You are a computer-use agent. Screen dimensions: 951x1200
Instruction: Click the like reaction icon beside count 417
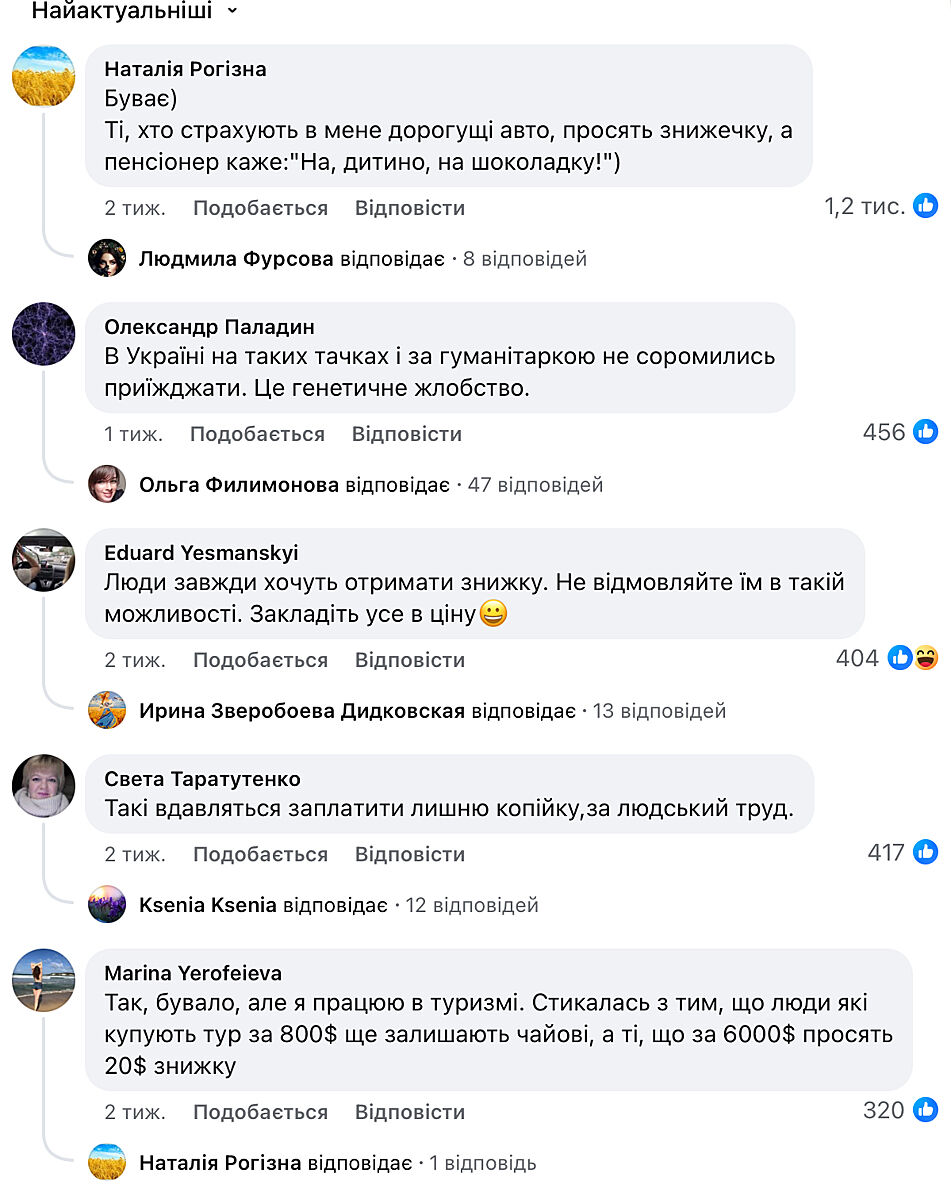927,853
